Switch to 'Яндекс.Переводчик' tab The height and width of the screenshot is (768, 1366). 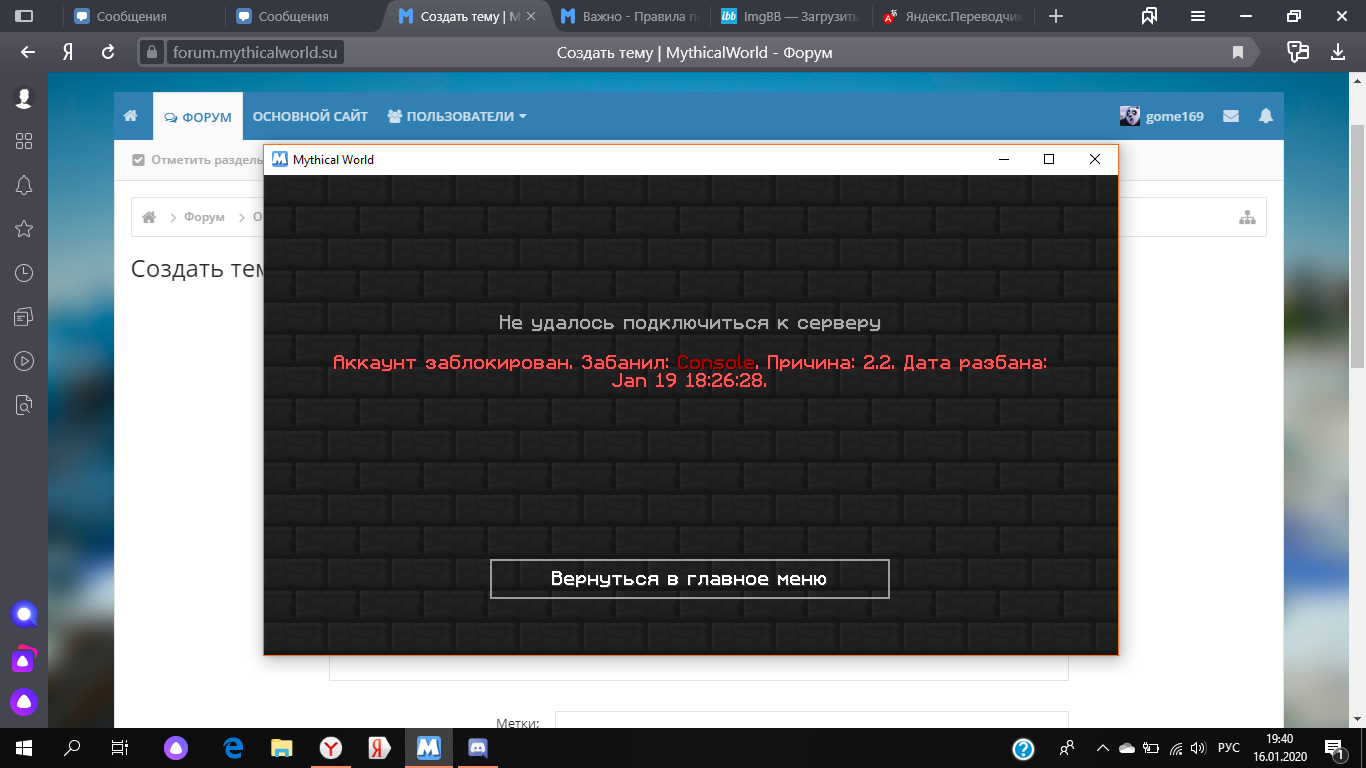[953, 16]
